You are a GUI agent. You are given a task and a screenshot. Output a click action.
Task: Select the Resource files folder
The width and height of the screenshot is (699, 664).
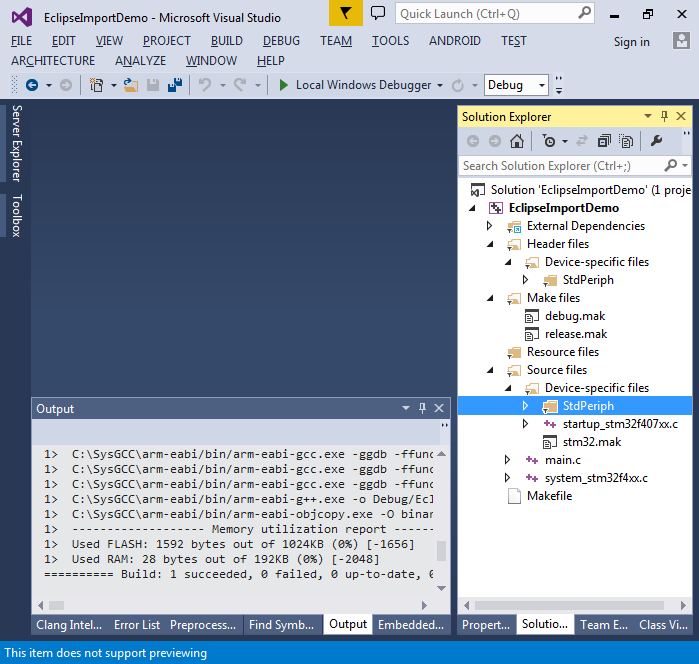click(563, 352)
